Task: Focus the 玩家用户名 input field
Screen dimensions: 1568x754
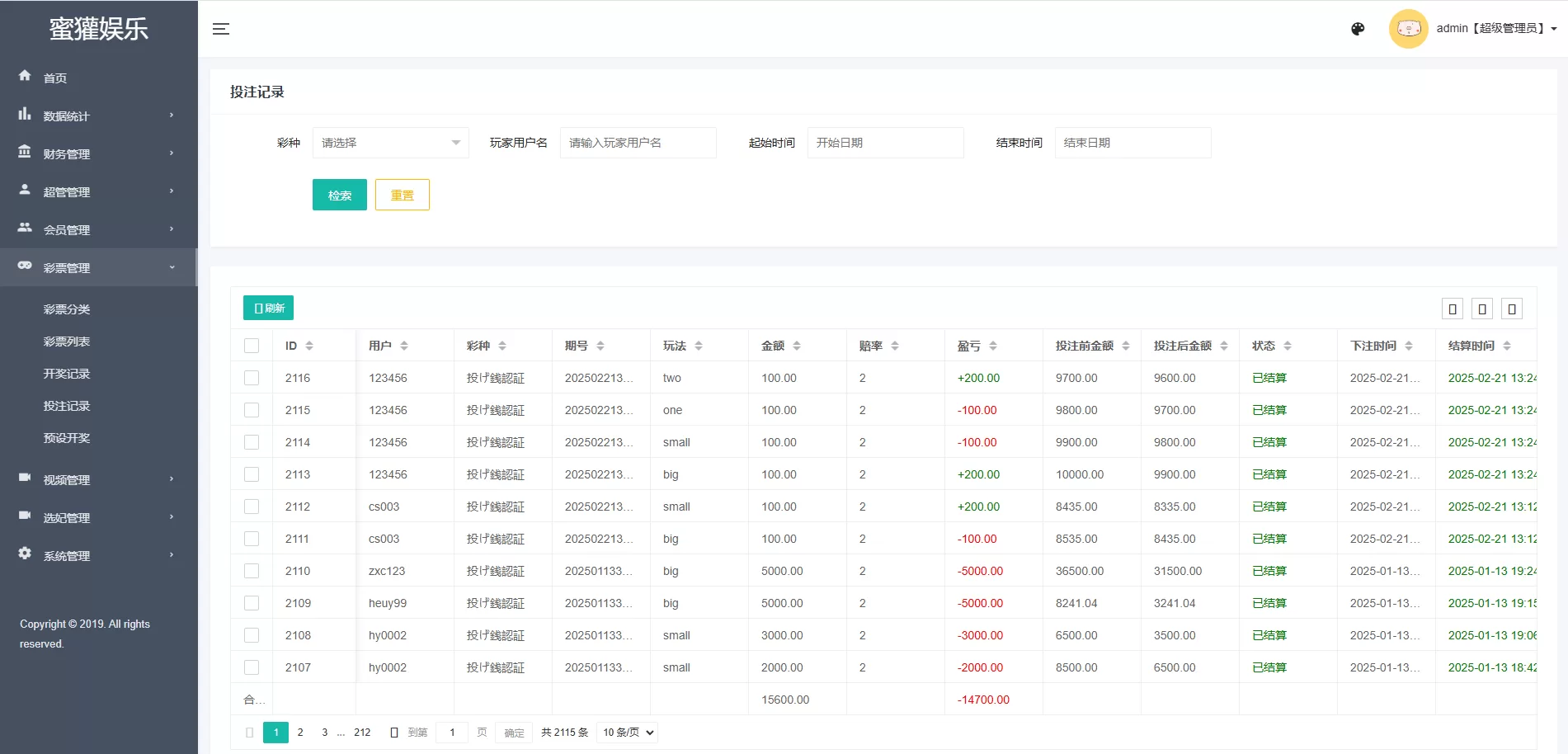Action: 638,143
